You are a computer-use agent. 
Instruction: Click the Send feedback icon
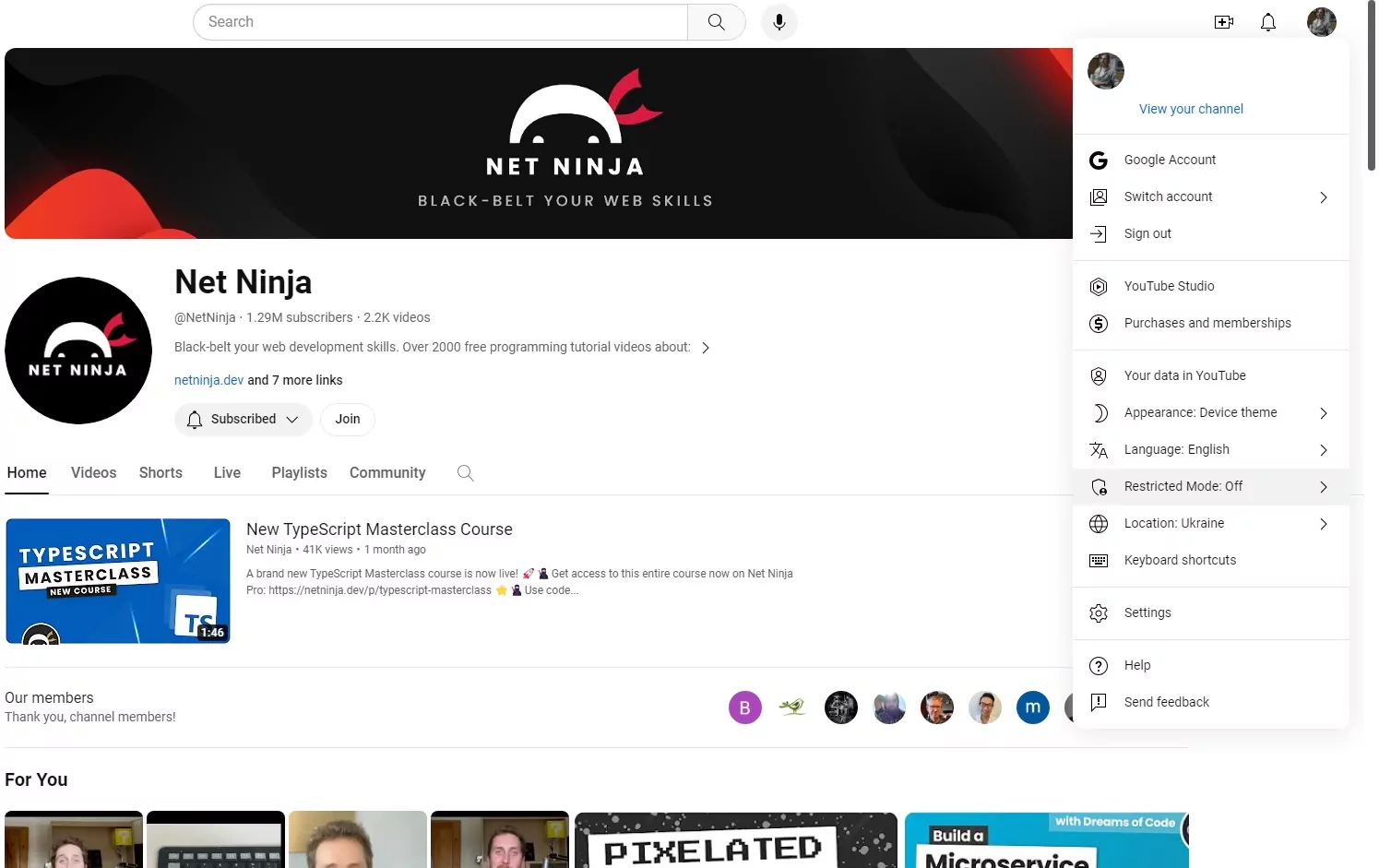click(x=1099, y=703)
